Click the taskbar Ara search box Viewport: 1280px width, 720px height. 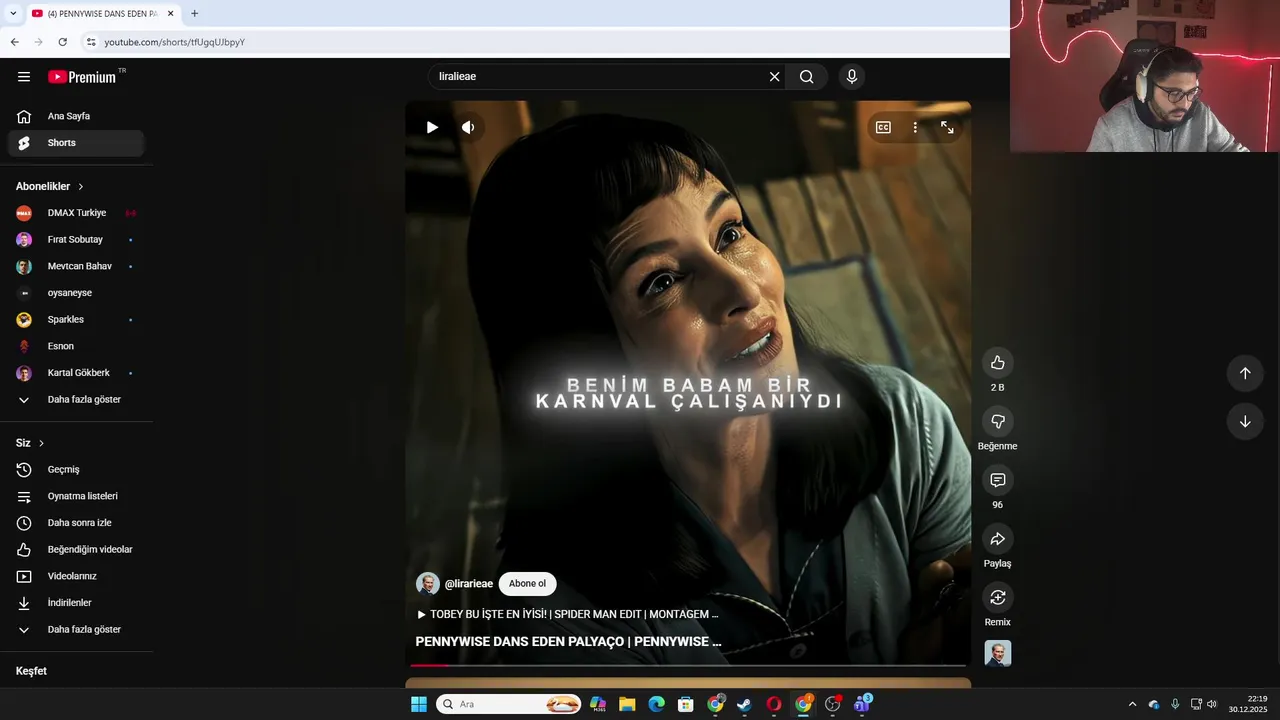[509, 704]
